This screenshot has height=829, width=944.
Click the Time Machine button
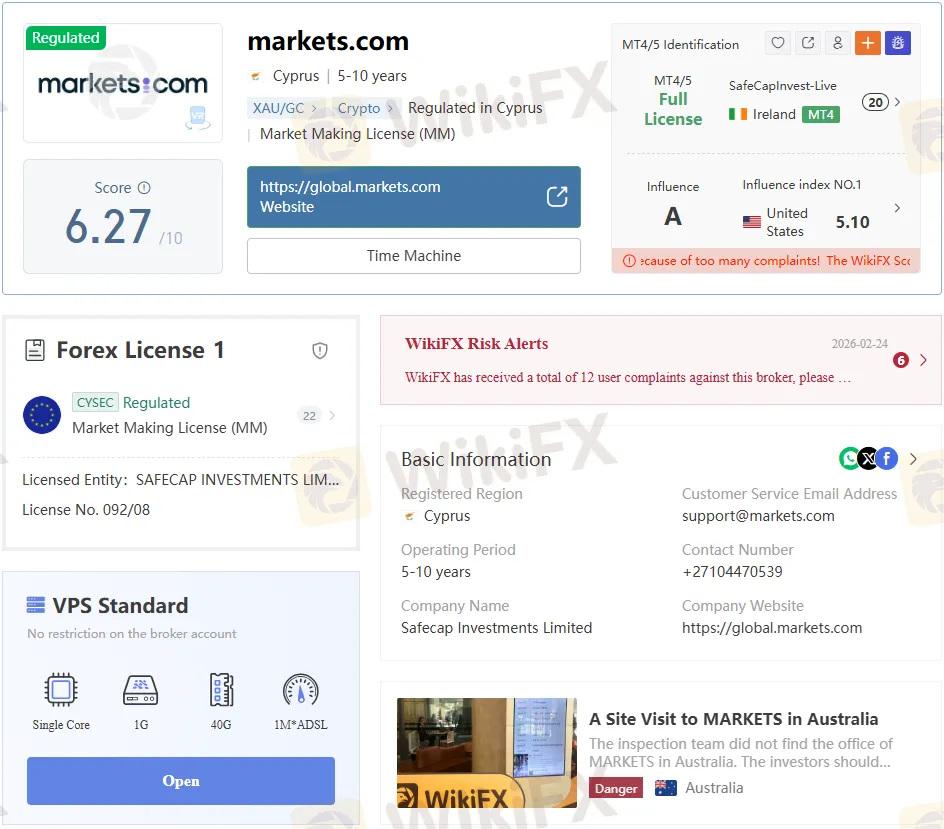[413, 256]
